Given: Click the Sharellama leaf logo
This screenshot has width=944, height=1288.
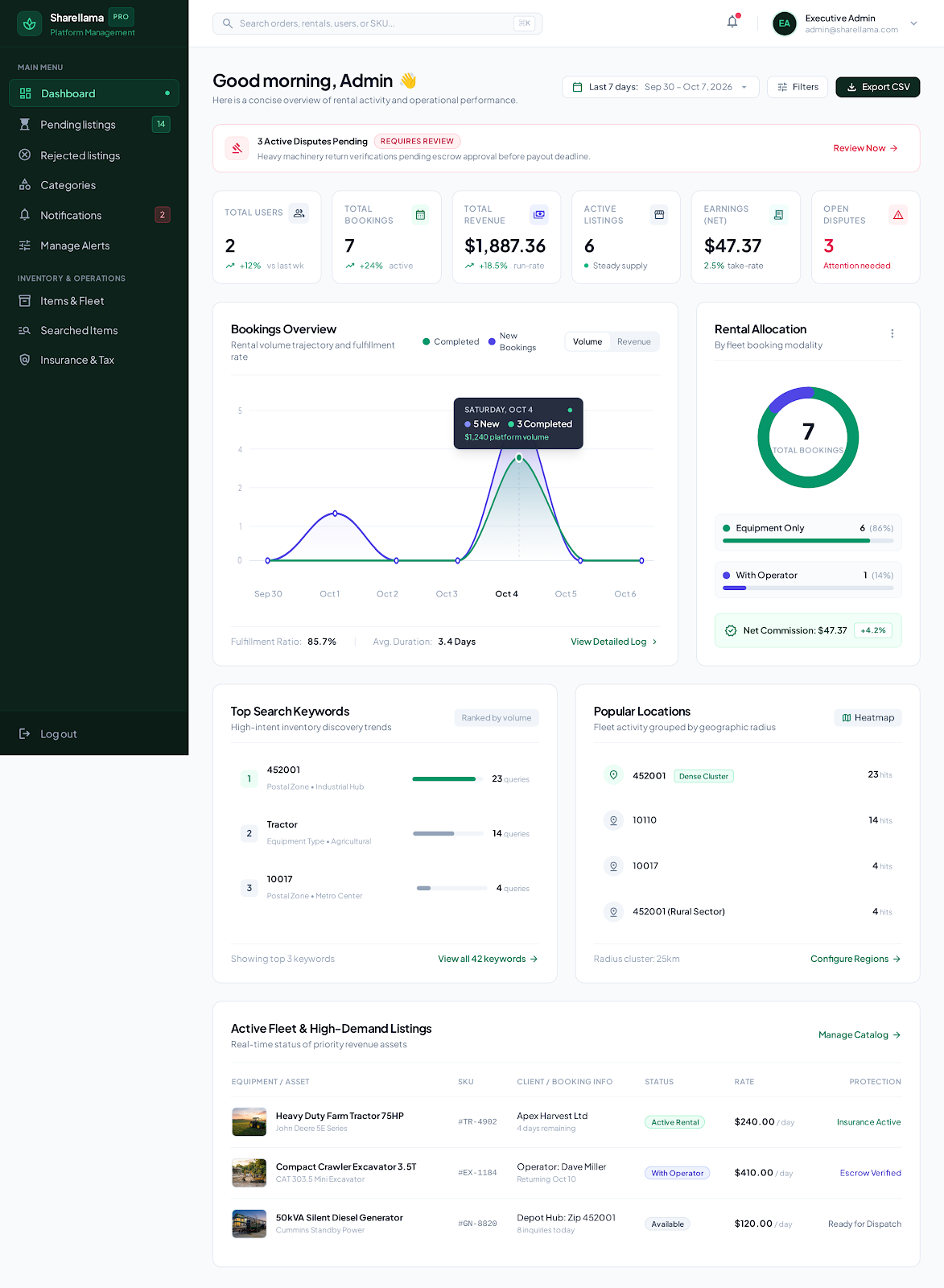Looking at the screenshot, I should pyautogui.click(x=30, y=23).
